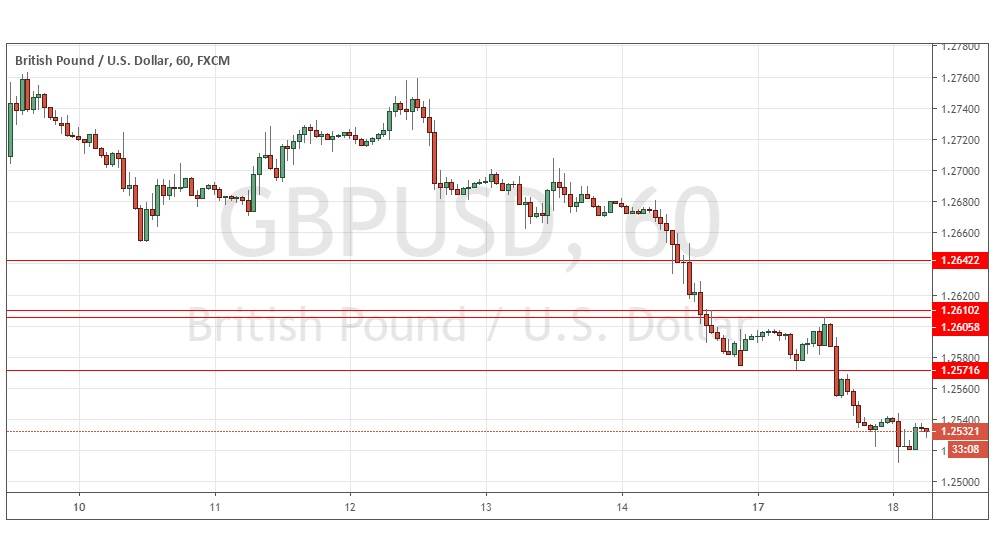Click date label 10 on time axis

pos(80,505)
